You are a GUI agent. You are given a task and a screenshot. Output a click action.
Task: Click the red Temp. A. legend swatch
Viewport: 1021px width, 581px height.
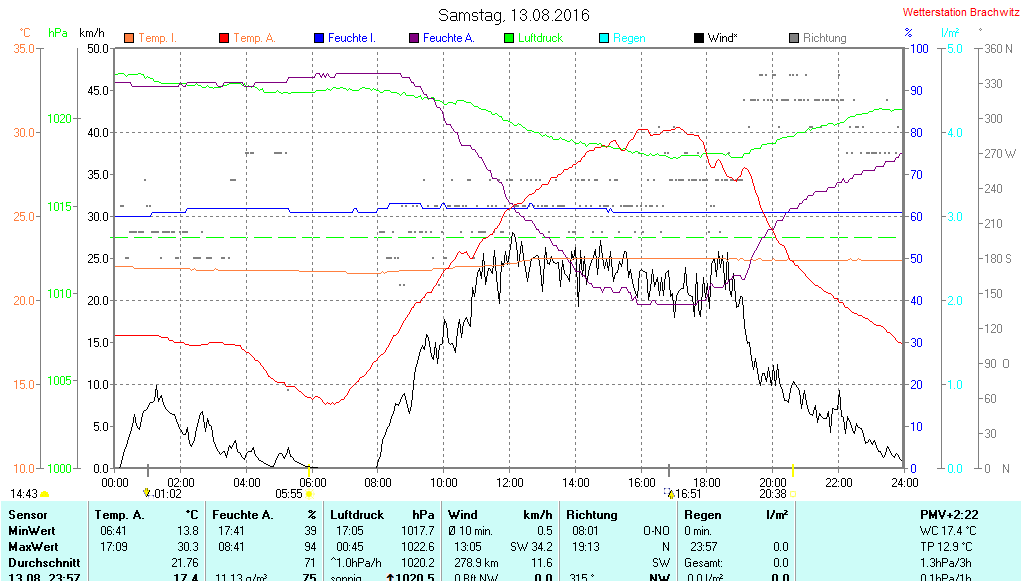[x=223, y=38]
